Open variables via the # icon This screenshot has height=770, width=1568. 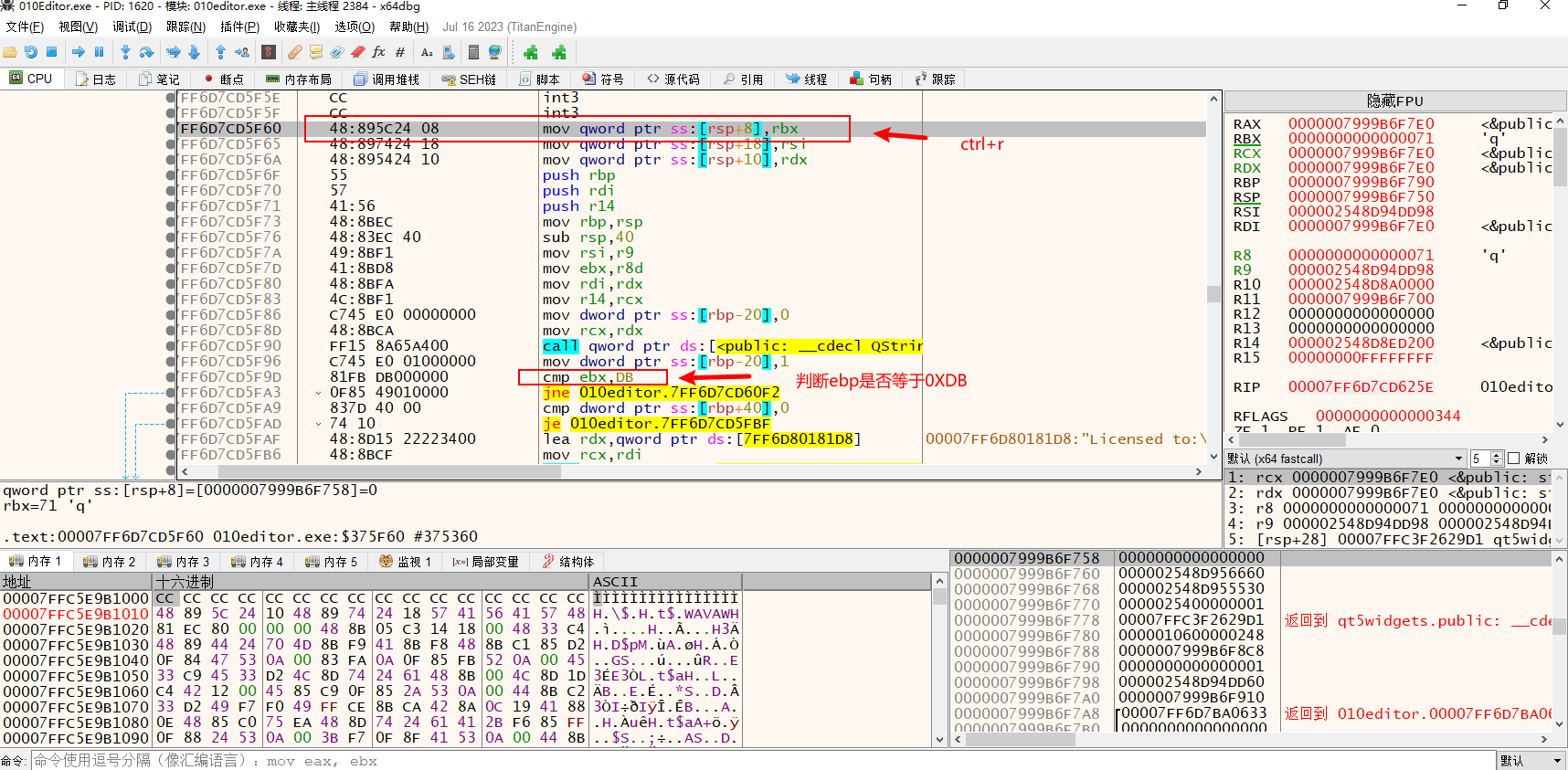(x=400, y=52)
